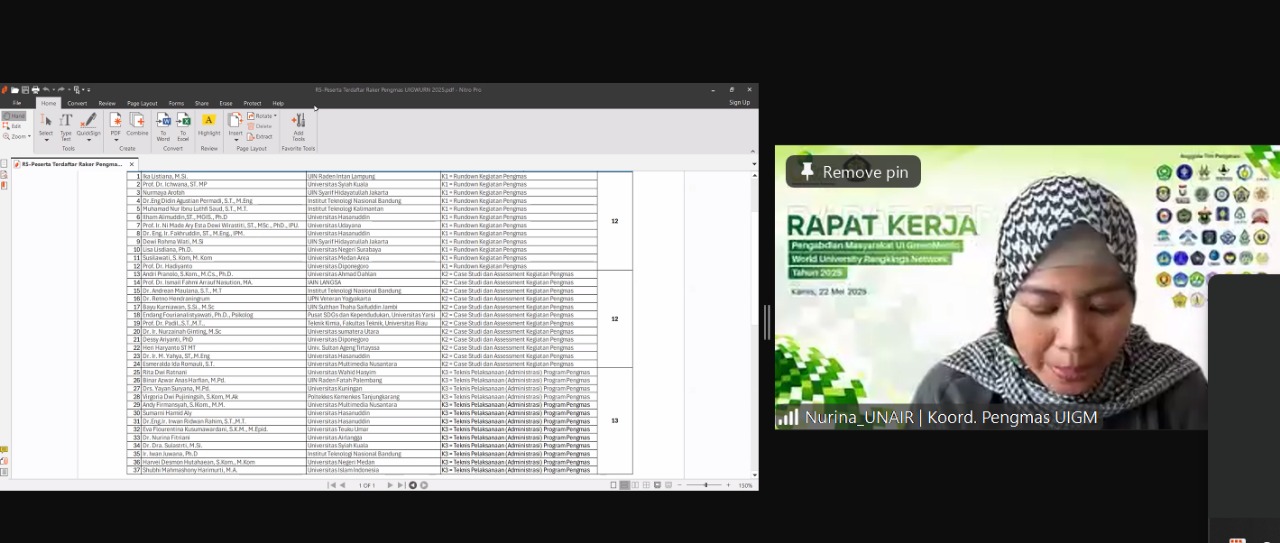This screenshot has height=543, width=1280.
Task: Close the RS-Peserta Terdaftar document tab
Action: pos(131,164)
